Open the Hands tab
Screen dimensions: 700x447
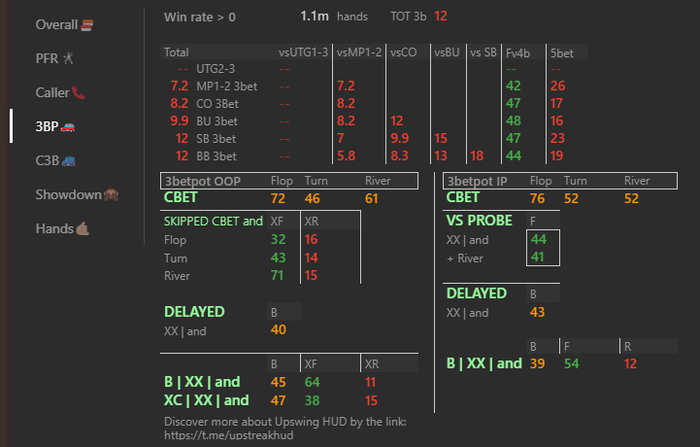point(62,229)
